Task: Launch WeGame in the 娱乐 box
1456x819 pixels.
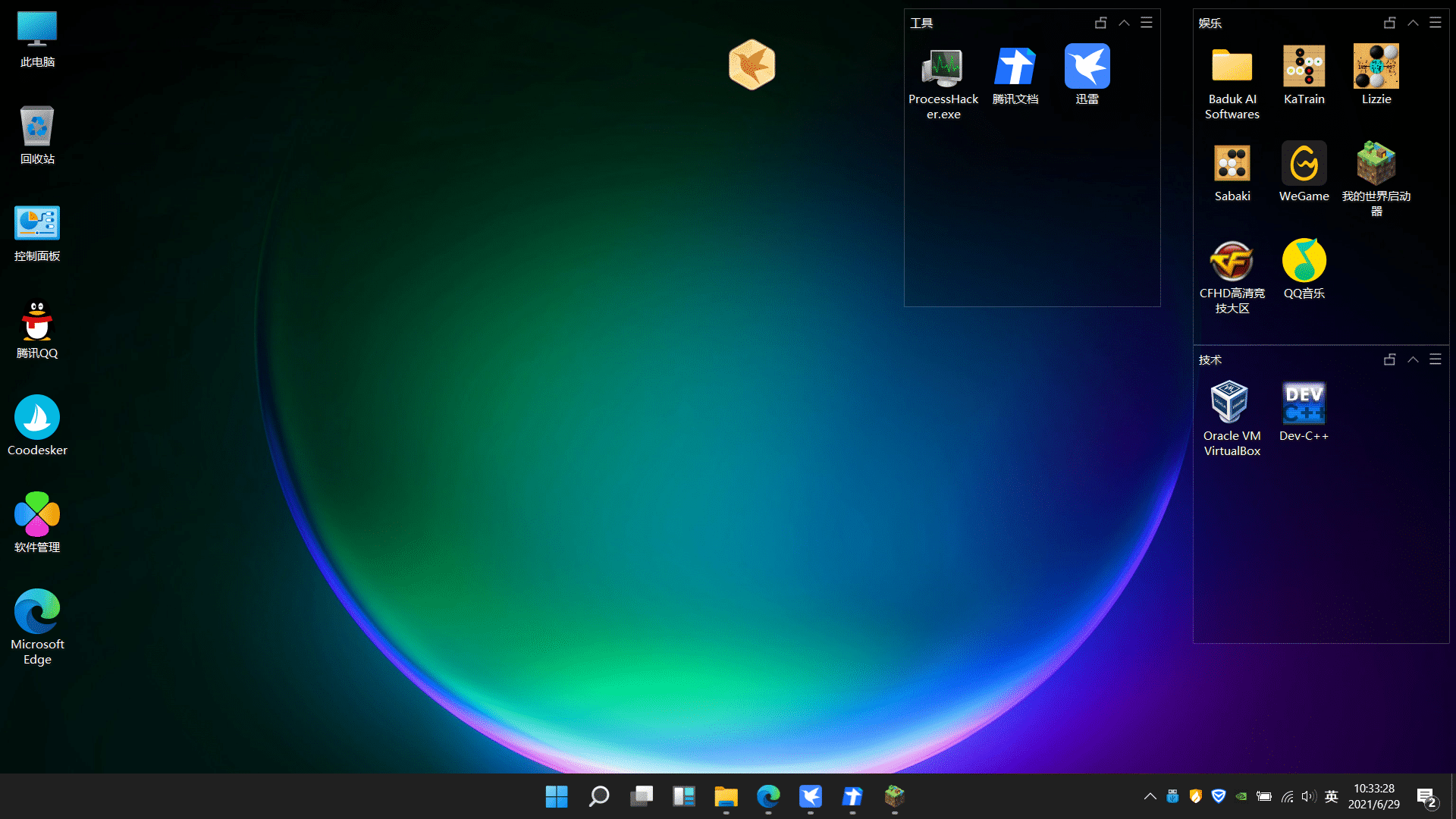Action: coord(1304,173)
